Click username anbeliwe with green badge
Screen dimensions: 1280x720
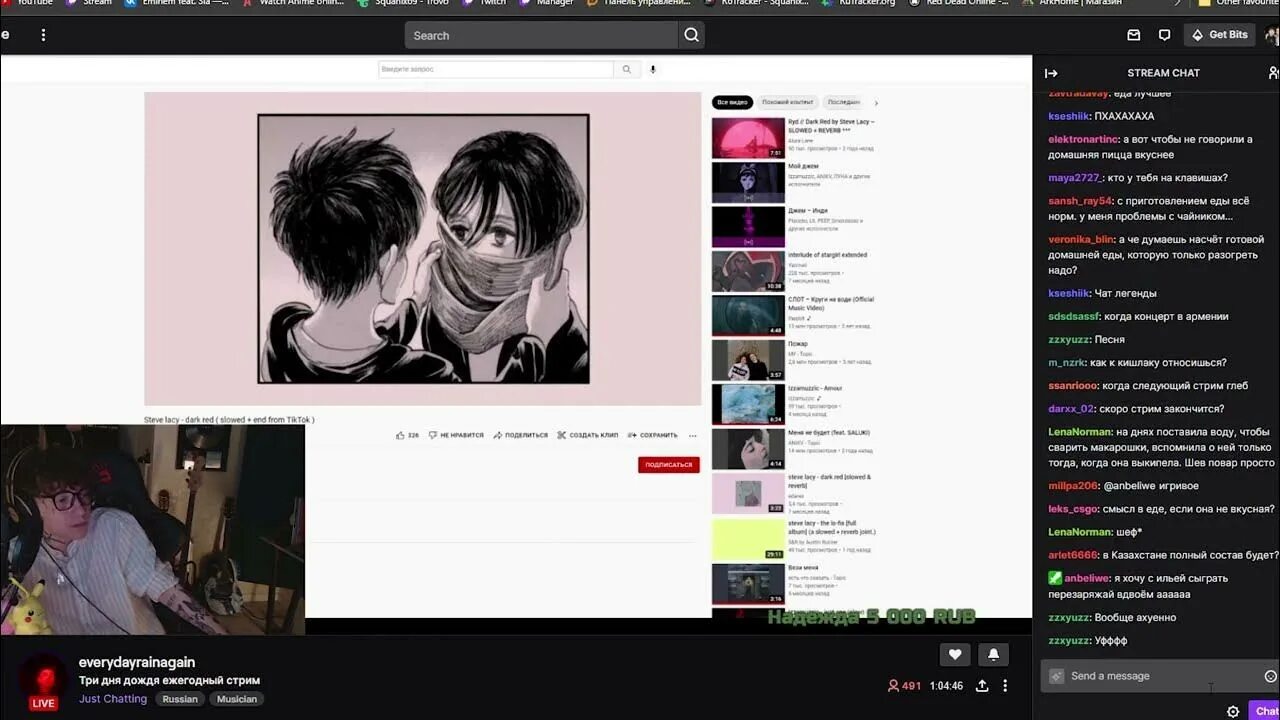[x=1087, y=578]
